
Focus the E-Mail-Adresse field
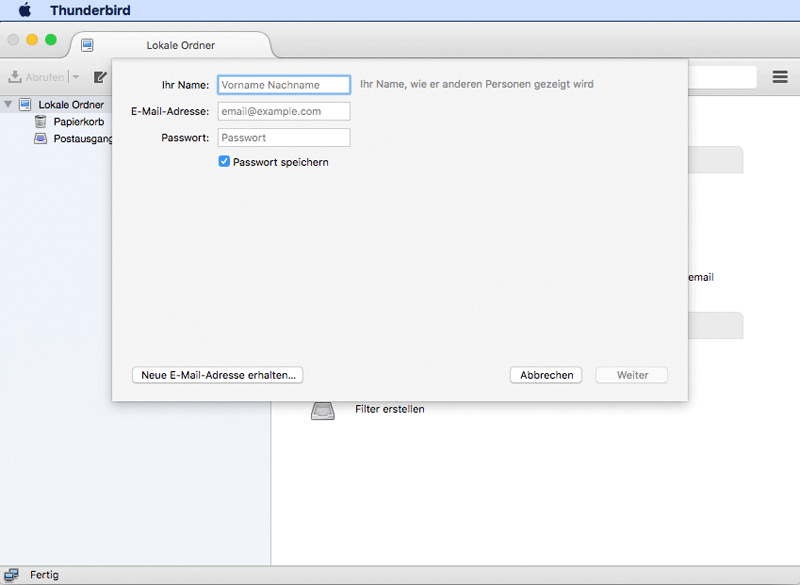click(x=284, y=111)
